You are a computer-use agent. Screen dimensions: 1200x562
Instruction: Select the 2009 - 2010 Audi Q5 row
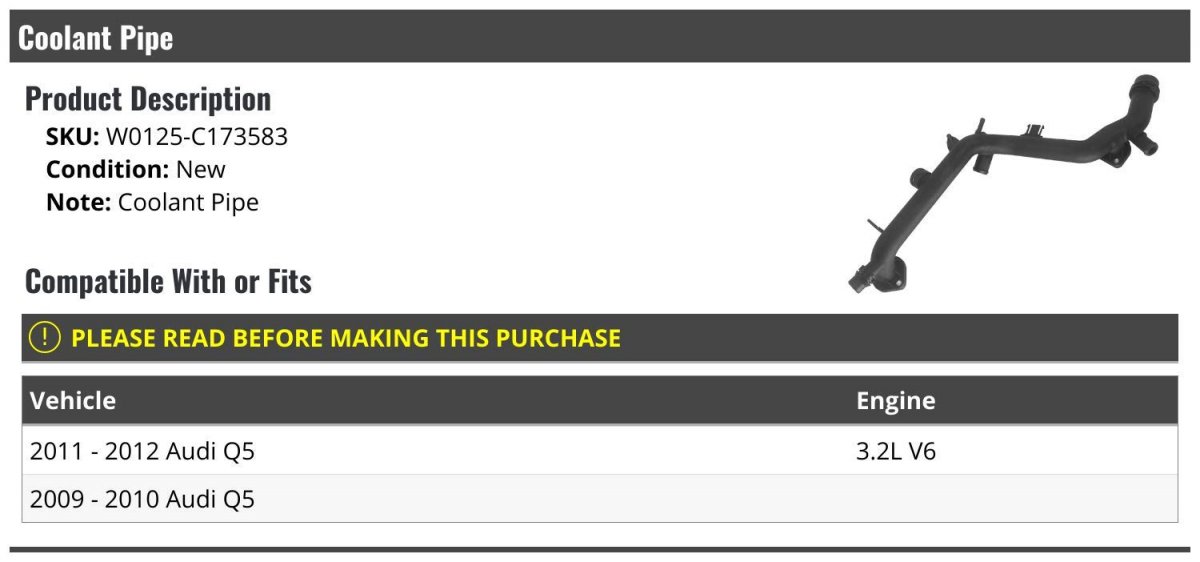600,498
